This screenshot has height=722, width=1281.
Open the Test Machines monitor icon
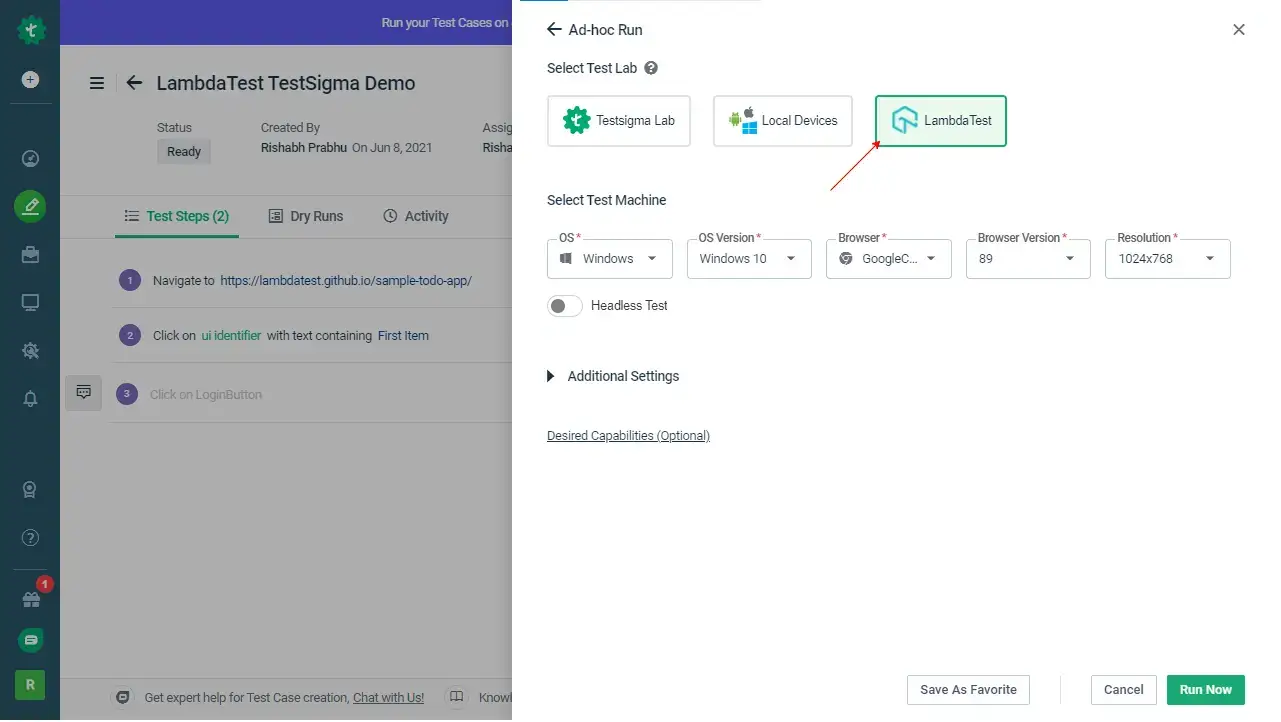[x=29, y=302]
